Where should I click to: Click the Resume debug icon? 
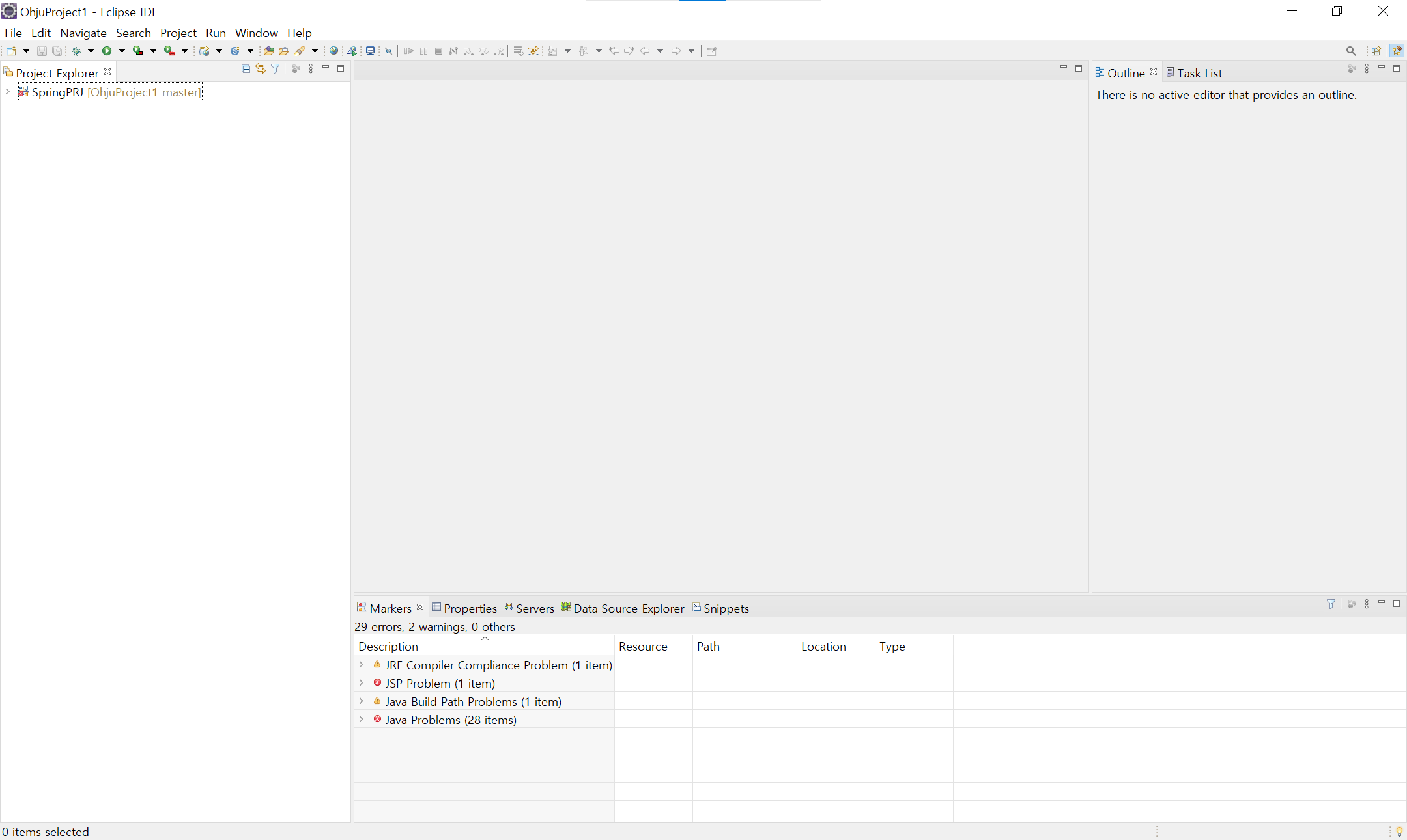tap(408, 51)
